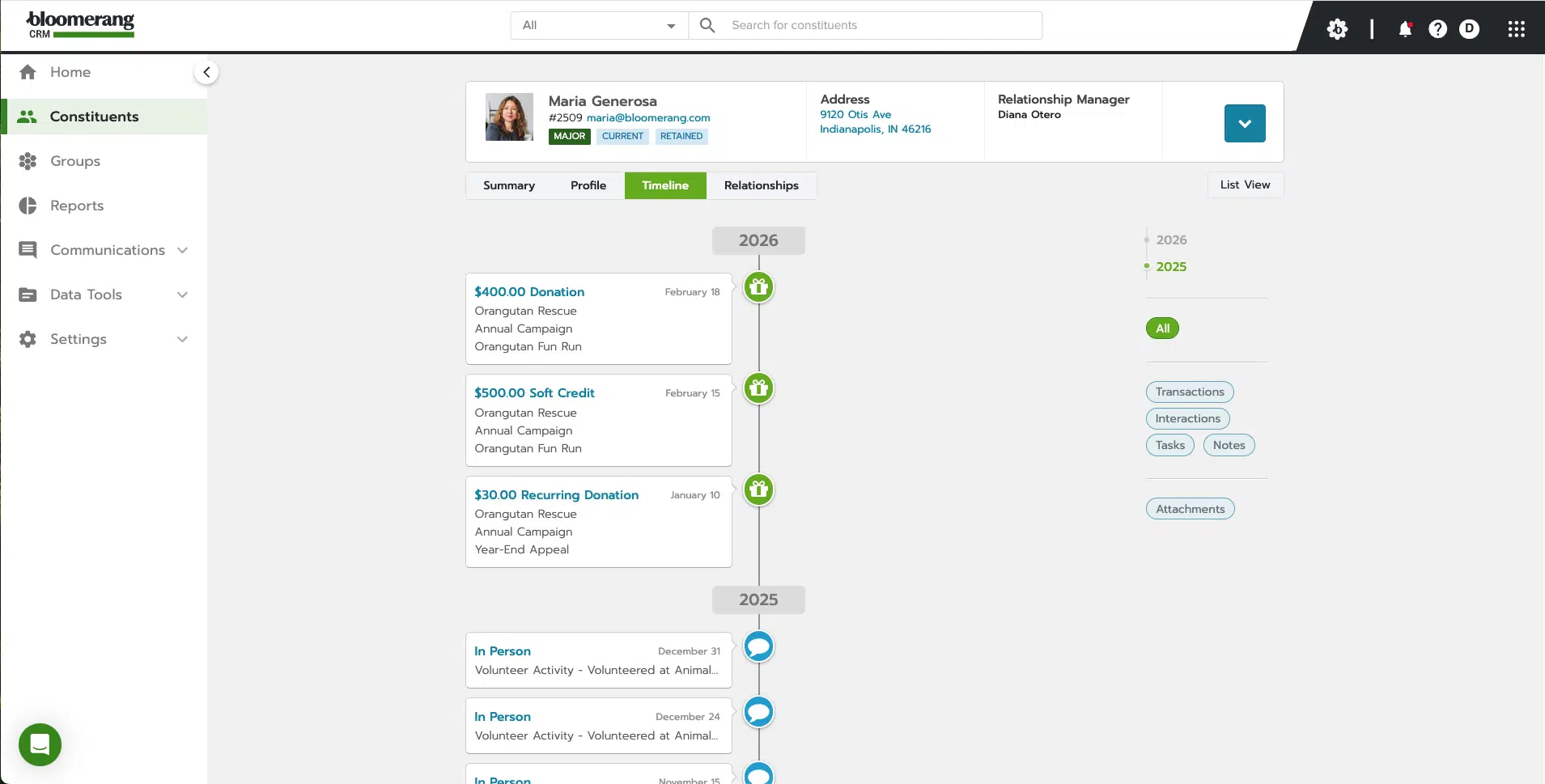Switch to the Relationships tab

[761, 185]
